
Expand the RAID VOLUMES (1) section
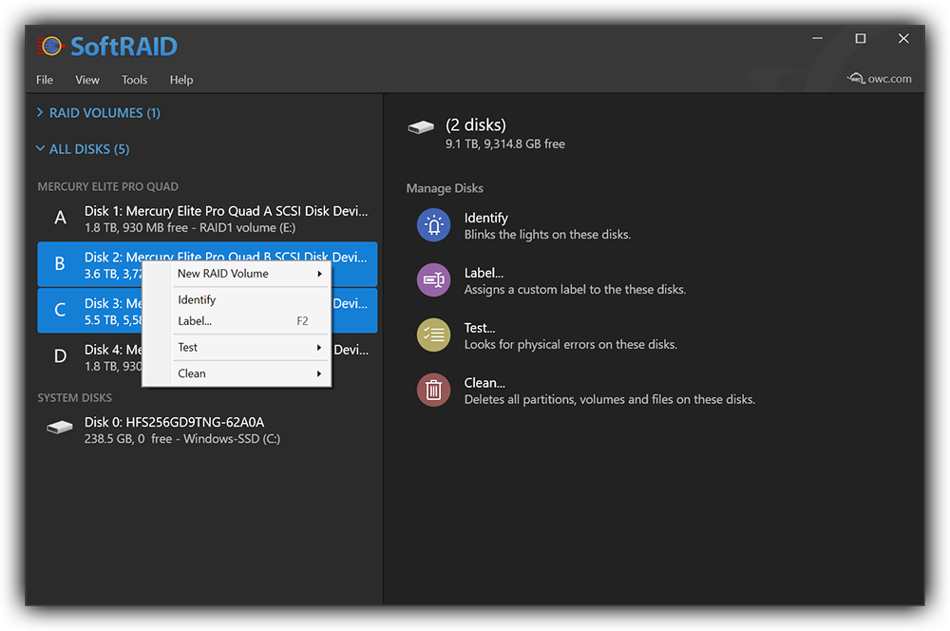tap(98, 113)
